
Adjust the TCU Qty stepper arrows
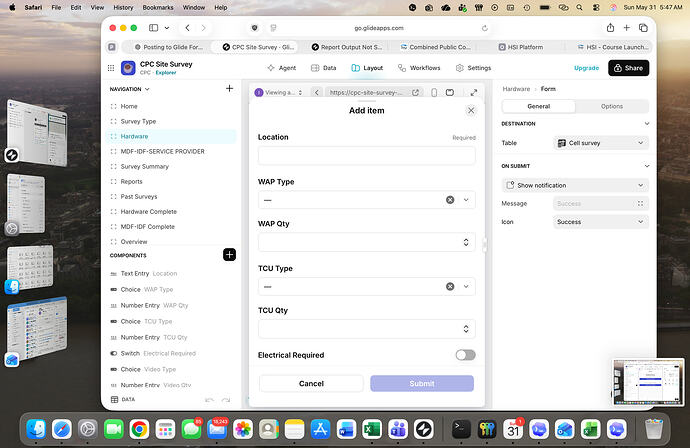pos(466,329)
